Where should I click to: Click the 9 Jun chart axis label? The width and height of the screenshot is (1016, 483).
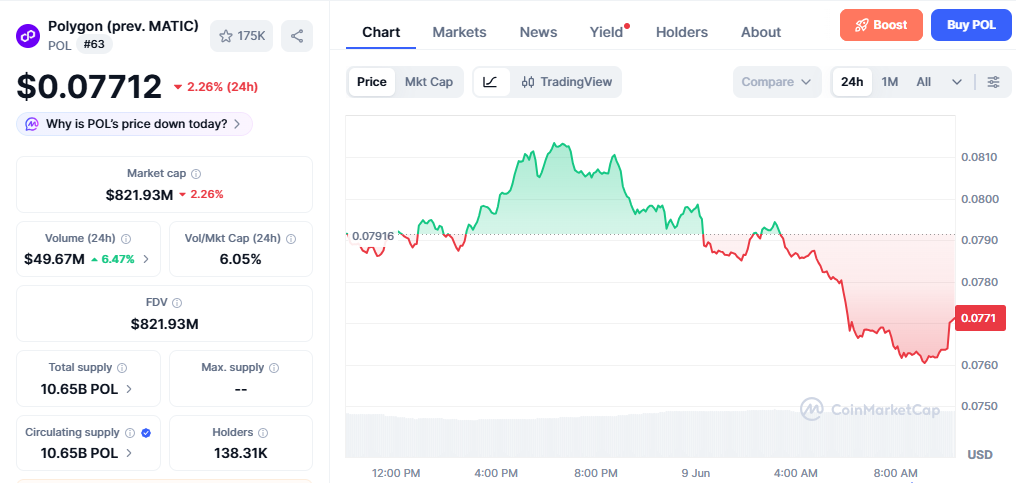(697, 473)
